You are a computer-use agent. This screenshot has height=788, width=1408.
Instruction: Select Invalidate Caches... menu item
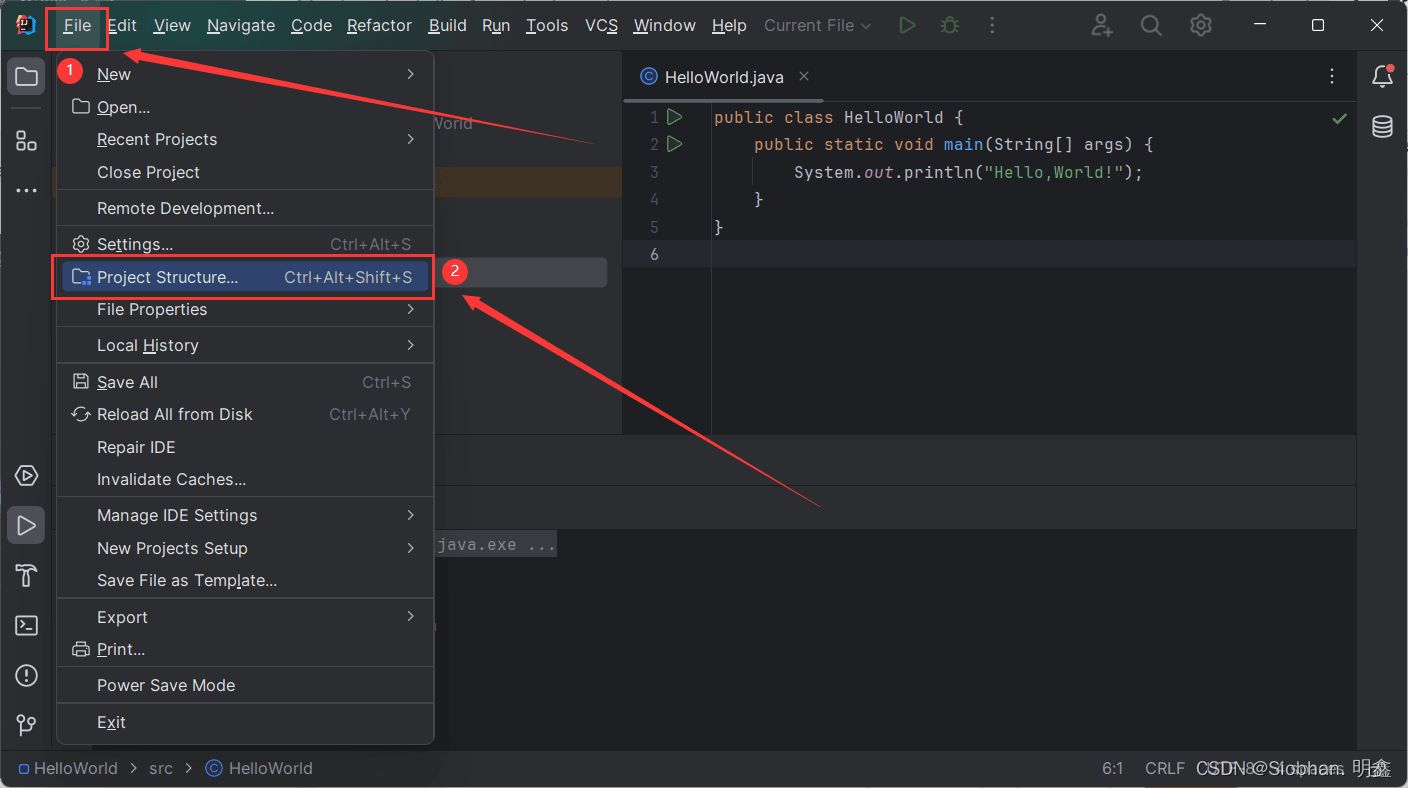point(245,479)
